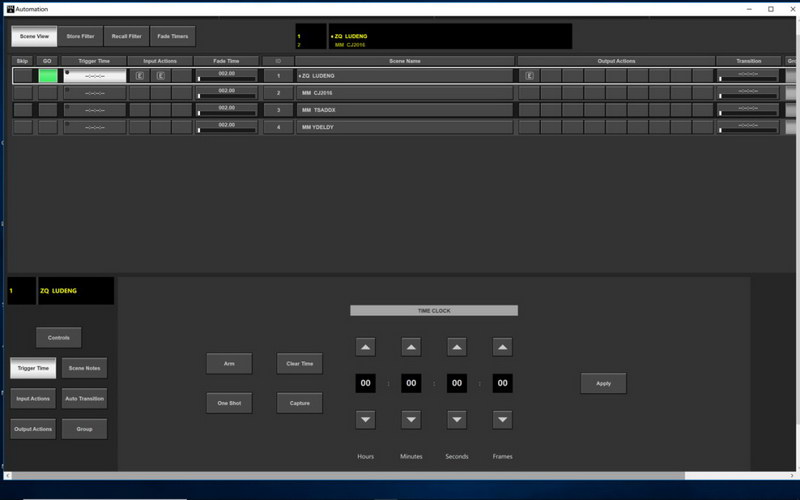Adjust Fade Time slider for MM CJ2016
This screenshot has width=800, height=500.
tap(227, 96)
